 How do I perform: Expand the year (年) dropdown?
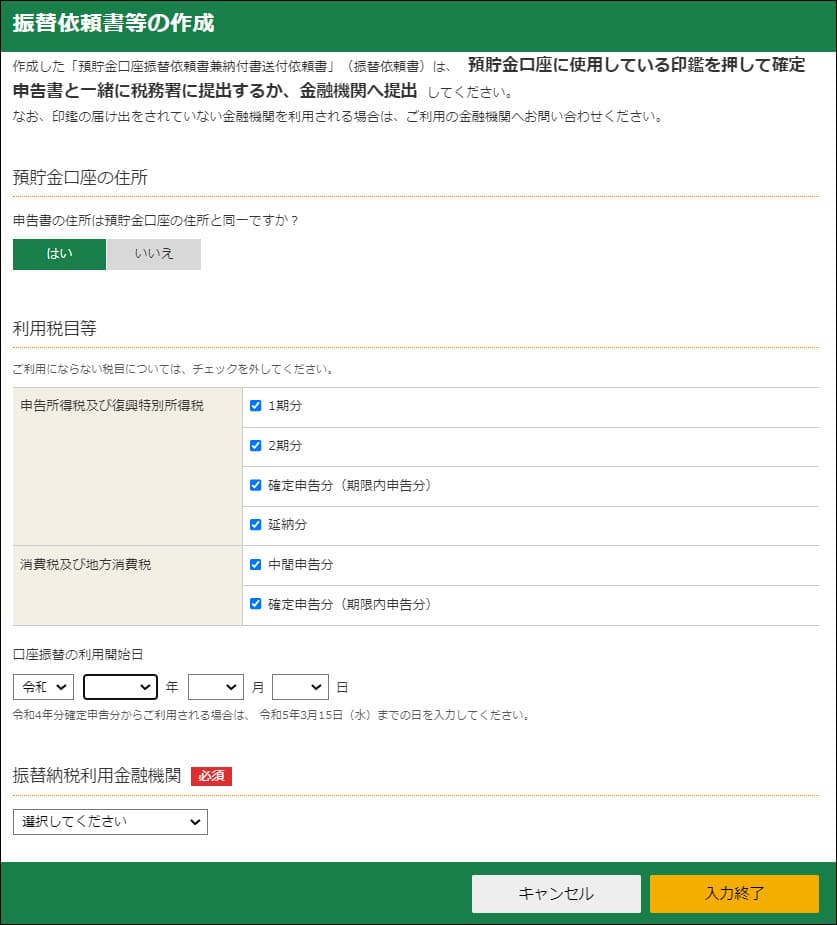click(120, 687)
